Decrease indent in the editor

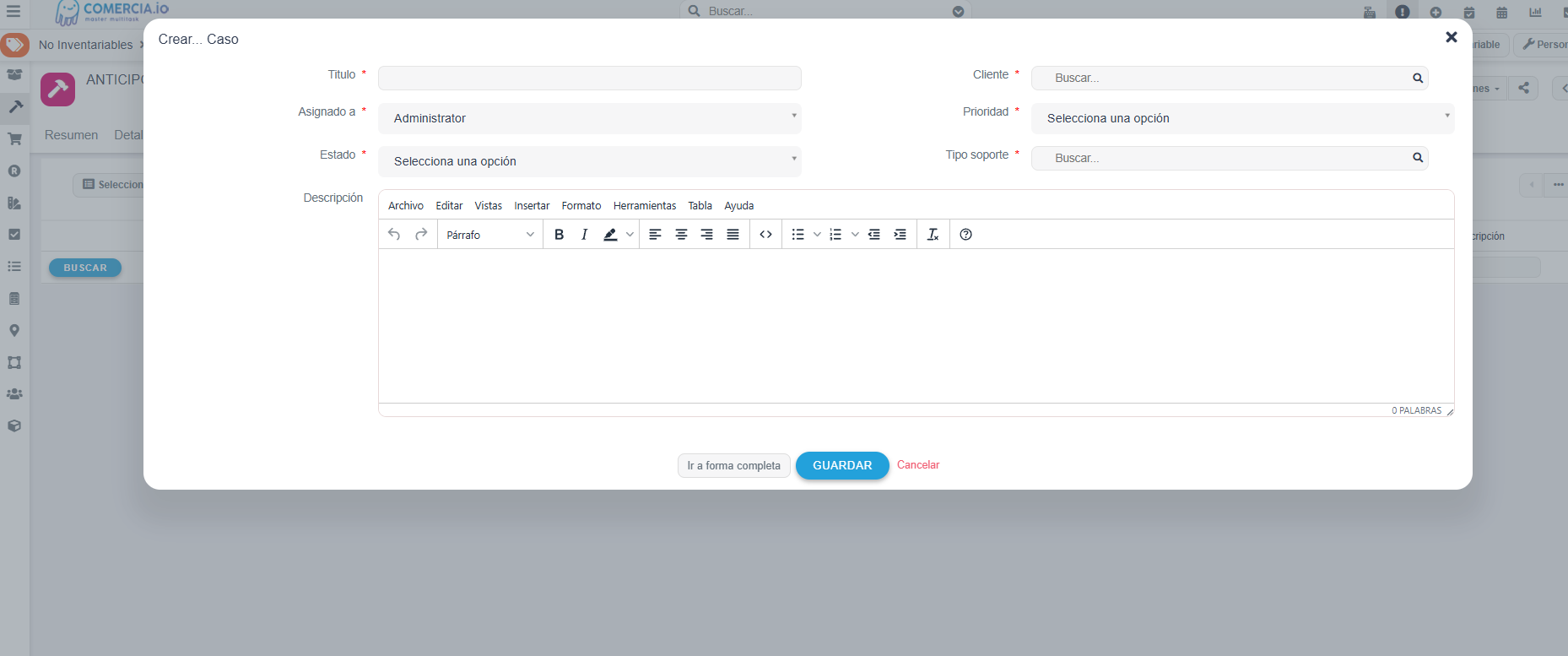874,235
